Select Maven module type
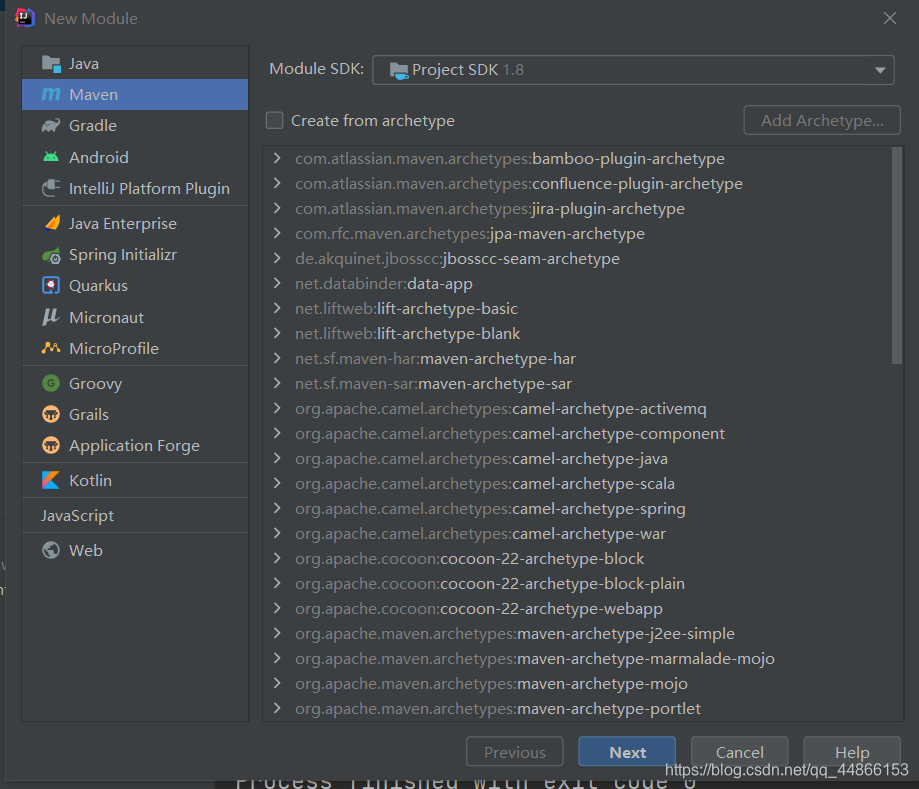 [x=135, y=94]
